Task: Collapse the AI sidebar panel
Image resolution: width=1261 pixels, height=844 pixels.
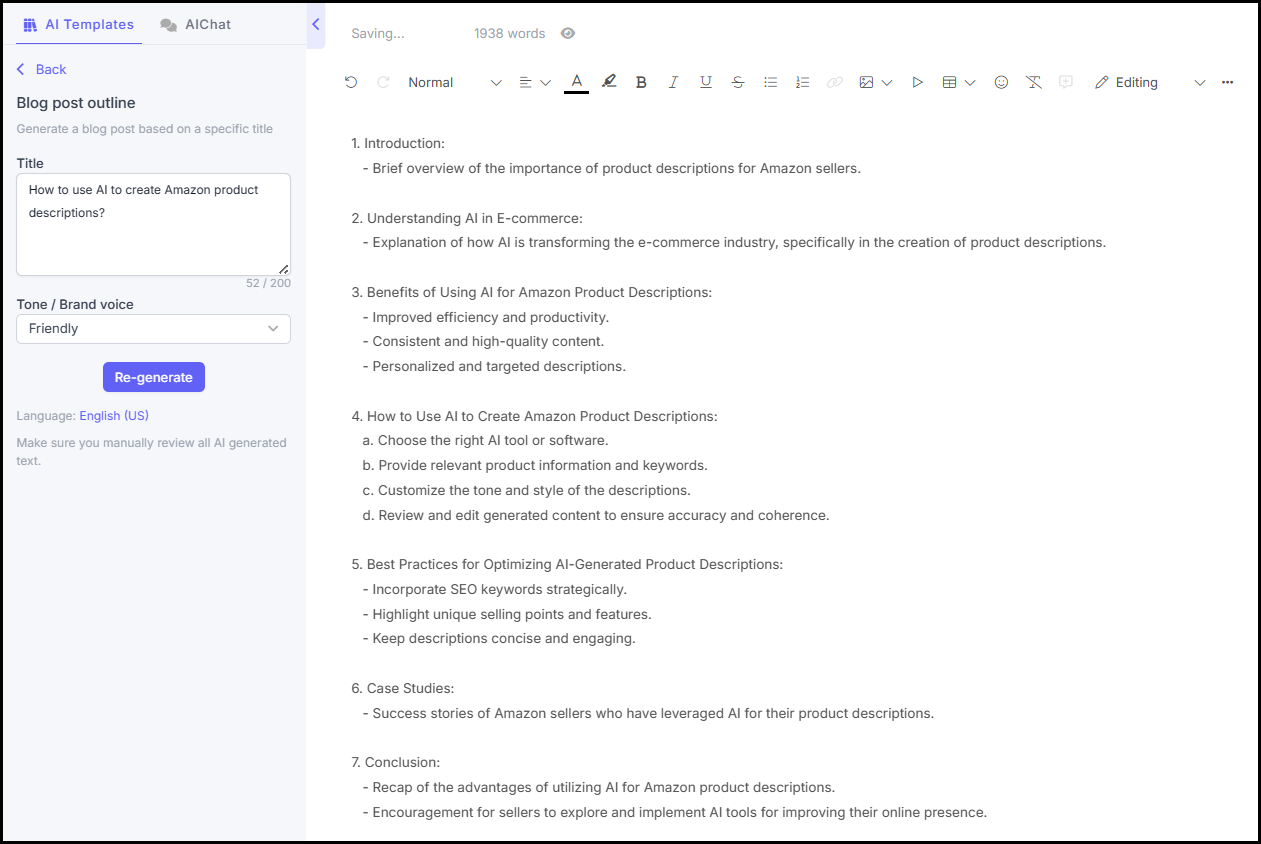Action: point(316,24)
